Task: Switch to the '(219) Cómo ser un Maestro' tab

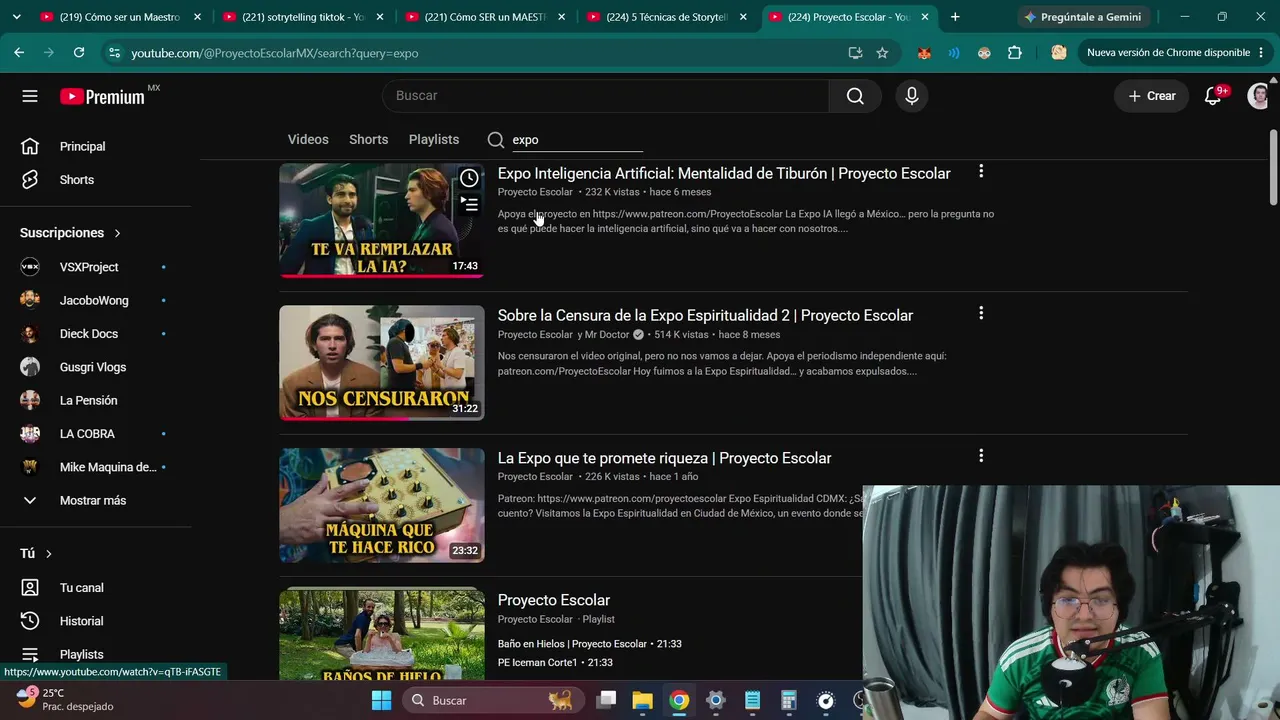Action: pyautogui.click(x=120, y=17)
